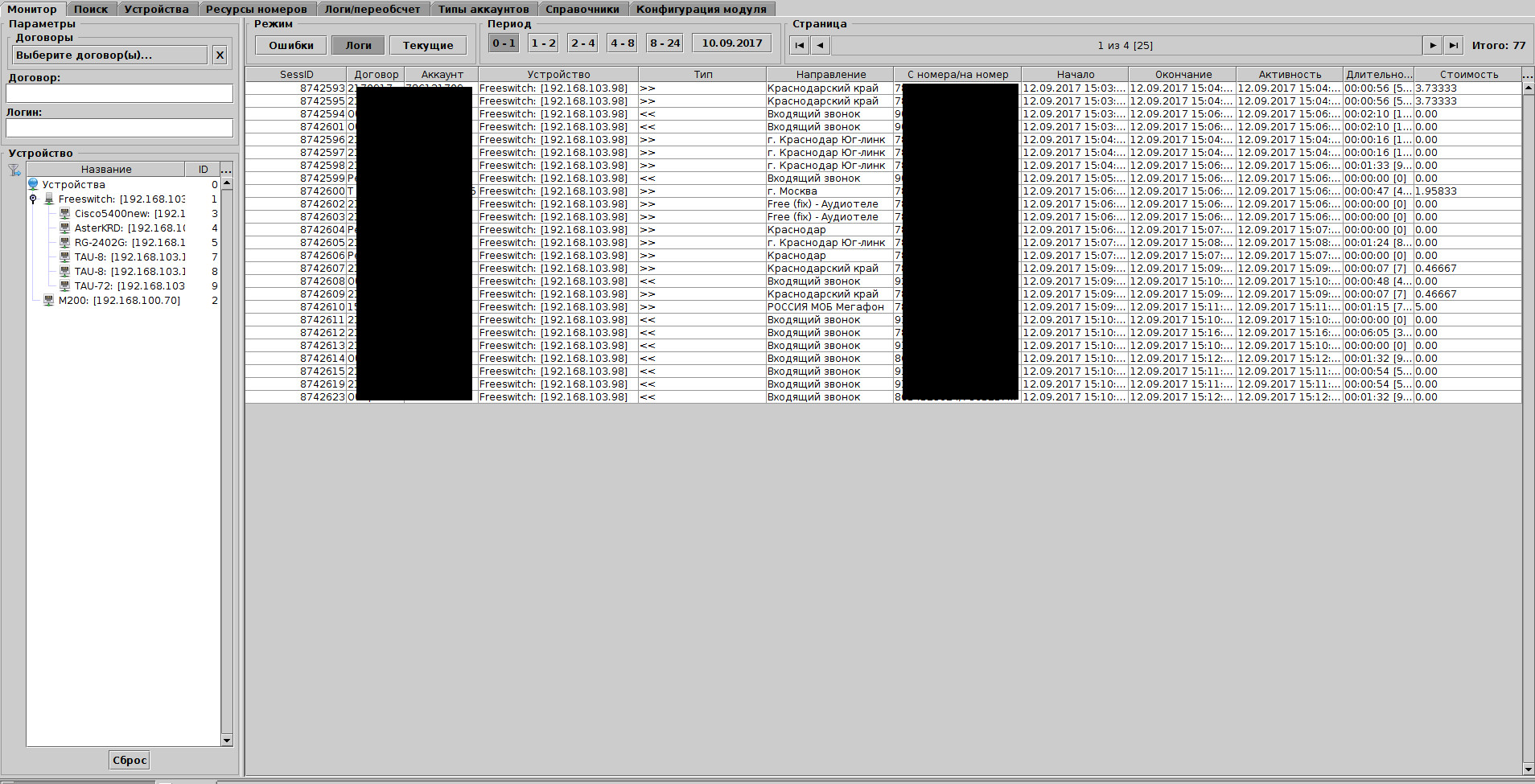Screen dimensions: 1535x784
Task: Click the device filter funnel icon
Action: tap(14, 170)
